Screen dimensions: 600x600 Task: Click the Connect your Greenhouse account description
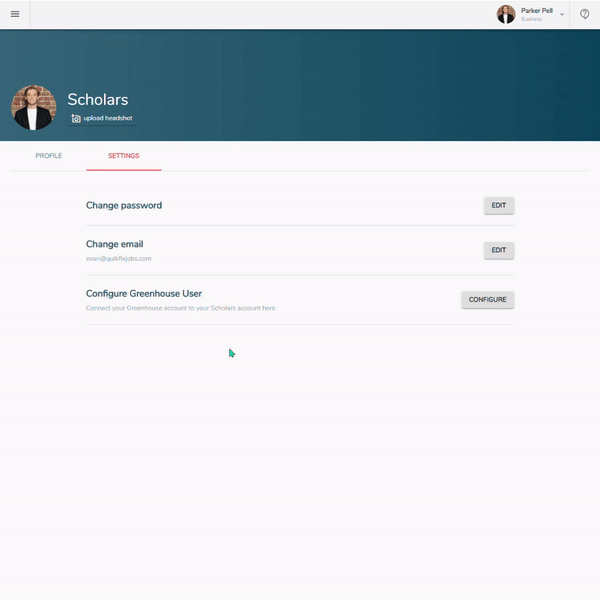(x=180, y=308)
